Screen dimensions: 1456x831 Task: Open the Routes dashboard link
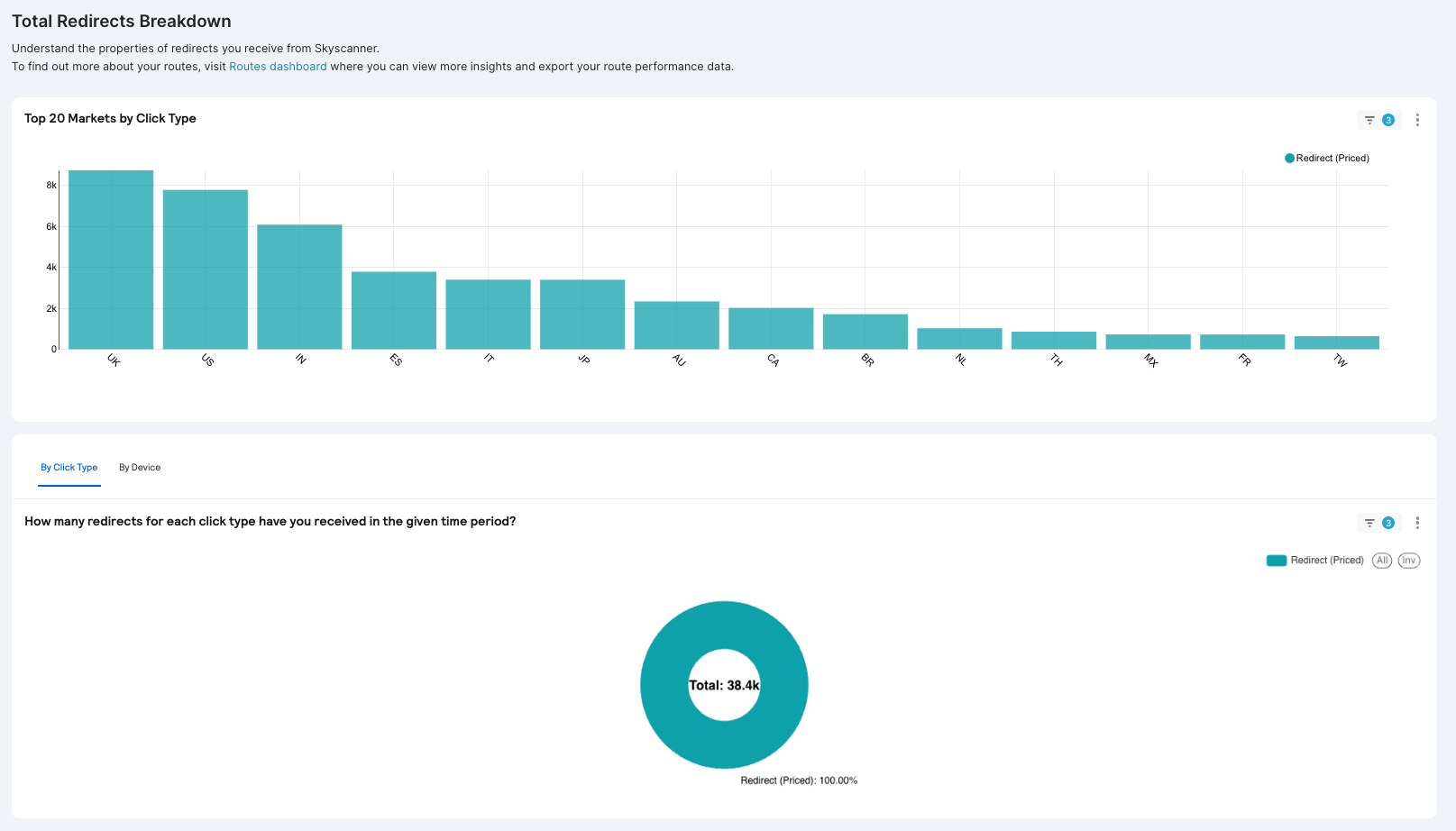278,67
